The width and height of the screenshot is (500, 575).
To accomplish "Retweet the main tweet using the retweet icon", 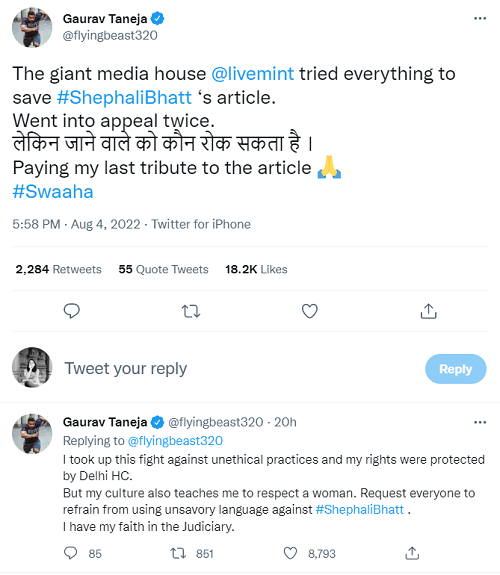I will [x=191, y=311].
